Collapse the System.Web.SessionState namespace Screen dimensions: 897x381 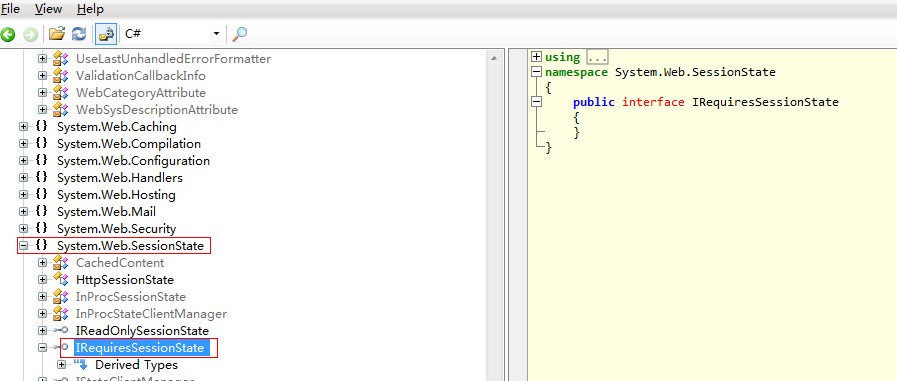23,245
